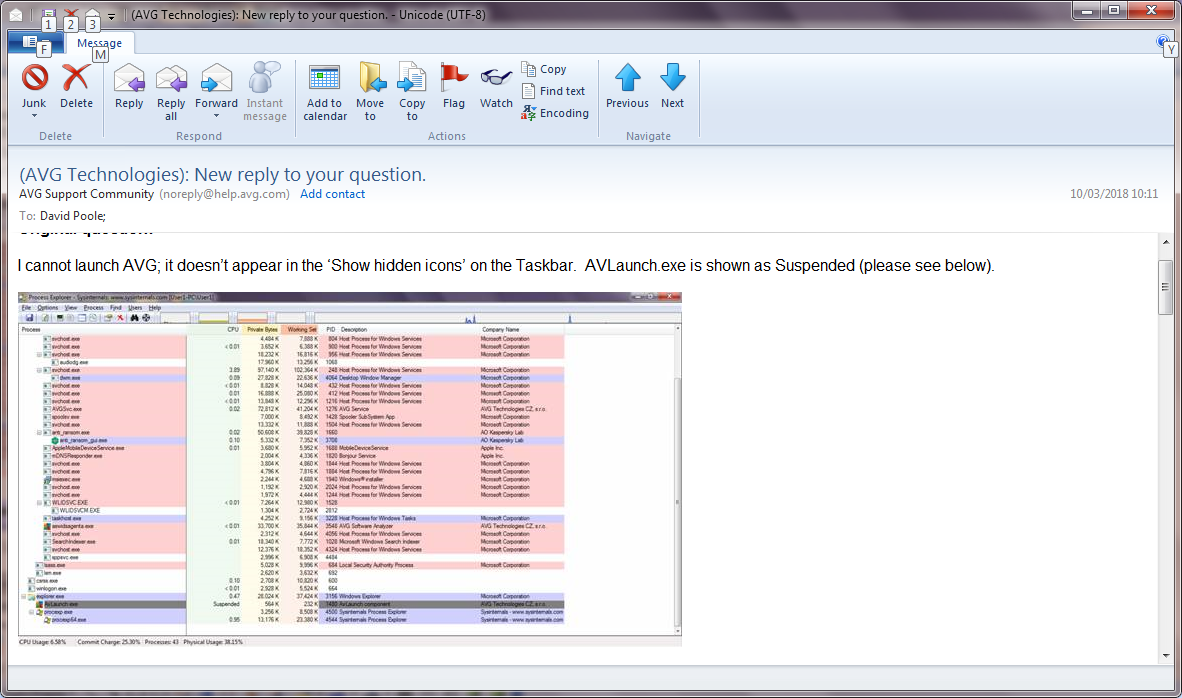The image size is (1182, 698).
Task: Click the date 10/03/2018 10:11
Action: pyautogui.click(x=1113, y=194)
